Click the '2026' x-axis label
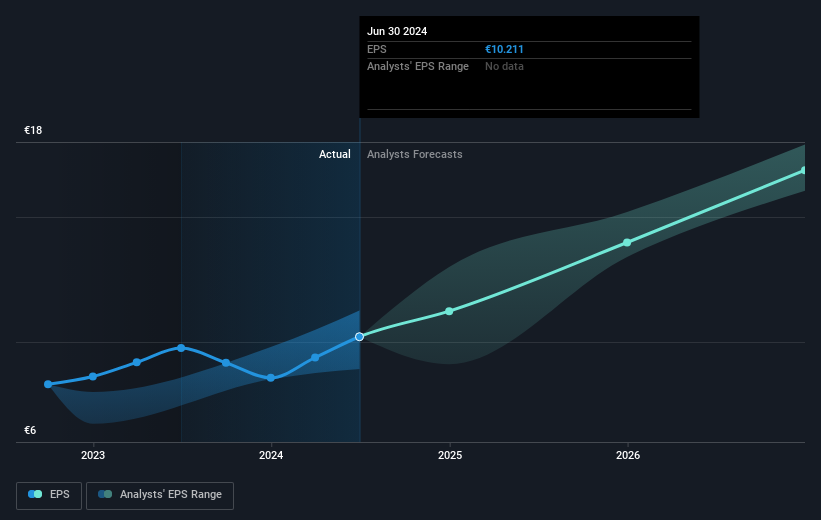The width and height of the screenshot is (821, 520). [x=628, y=455]
